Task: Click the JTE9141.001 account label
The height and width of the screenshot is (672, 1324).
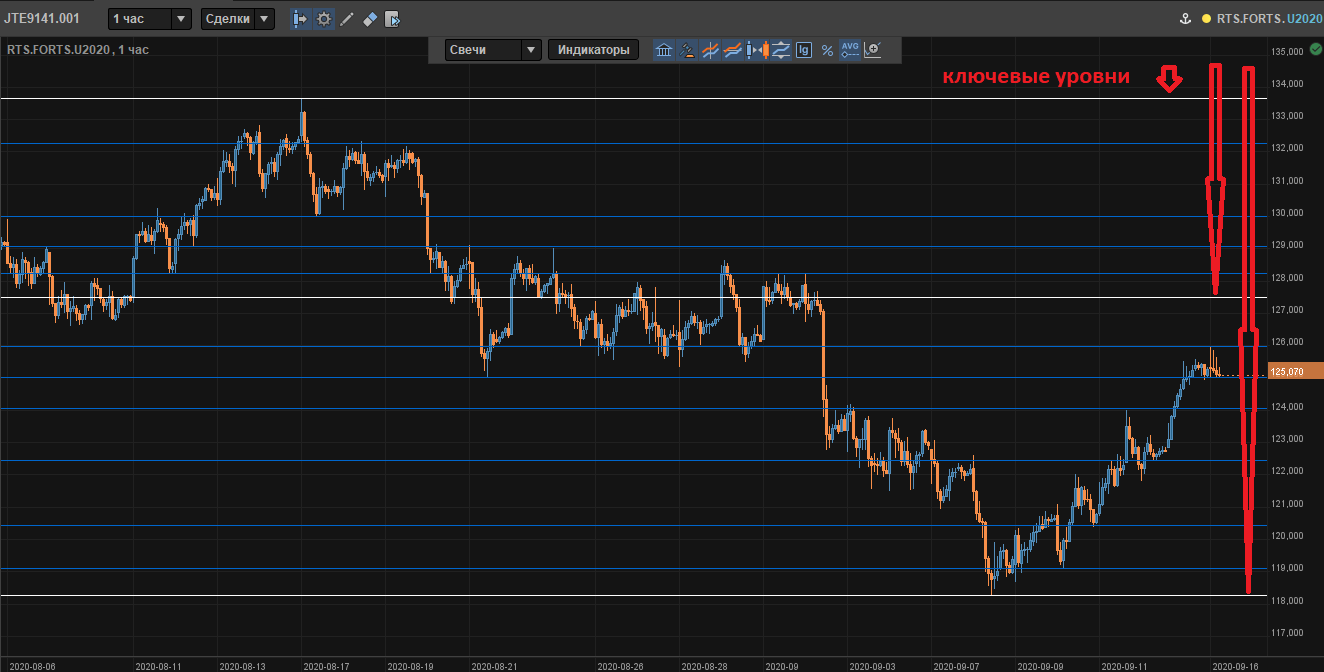Action: (42, 18)
